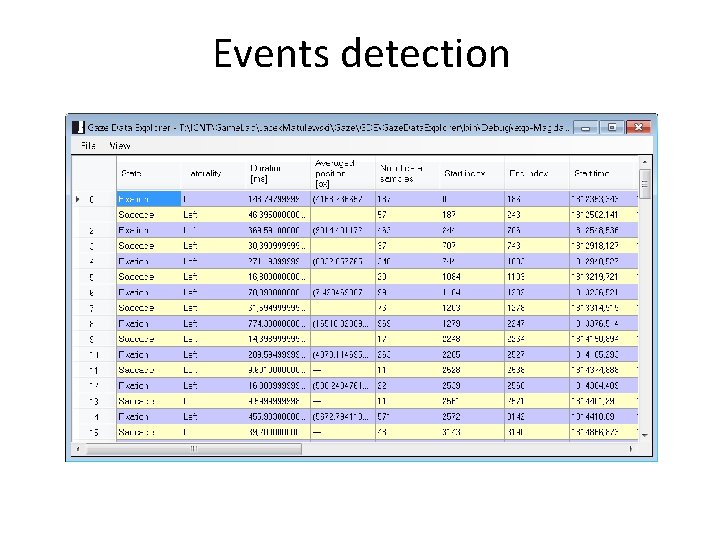The height and width of the screenshot is (540, 720).
Task: Select the start index cell 1279
Action: tap(472, 323)
